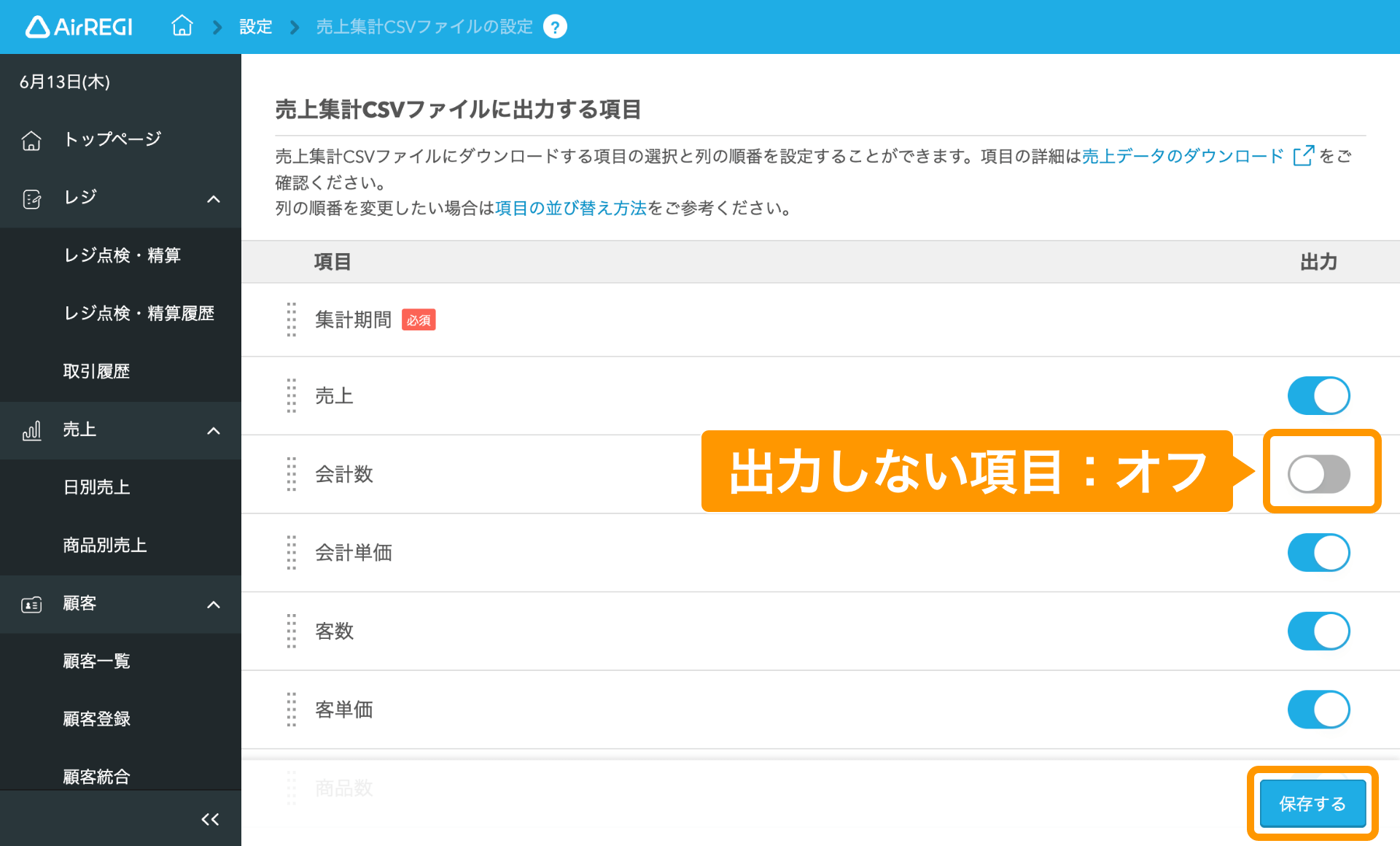Viewport: 1400px width, 846px height.
Task: Open レジ点検・精算 menu item
Action: [x=122, y=255]
